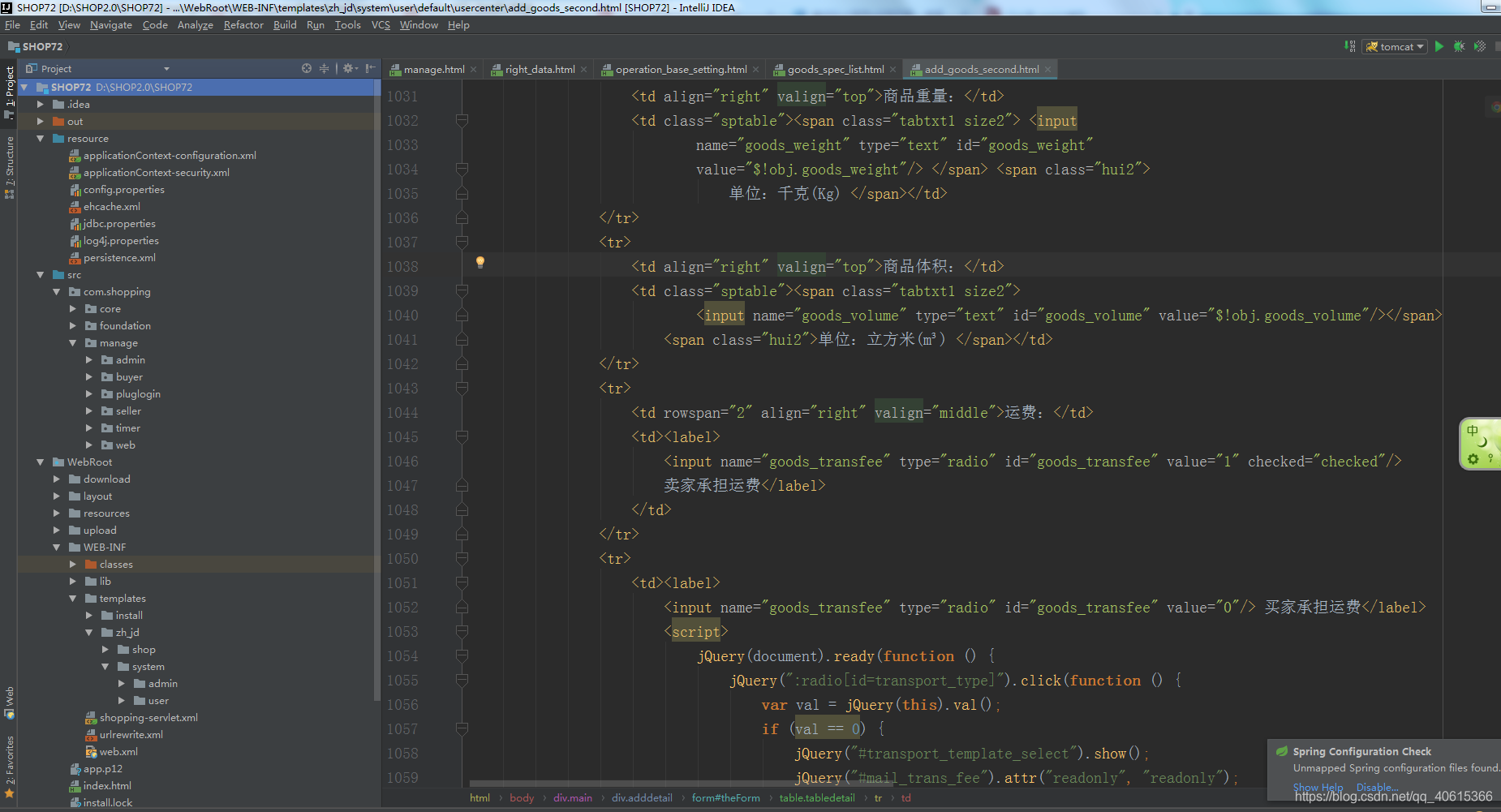The height and width of the screenshot is (812, 1501).
Task: Close the goods_spec_list.html tab
Action: (893, 70)
